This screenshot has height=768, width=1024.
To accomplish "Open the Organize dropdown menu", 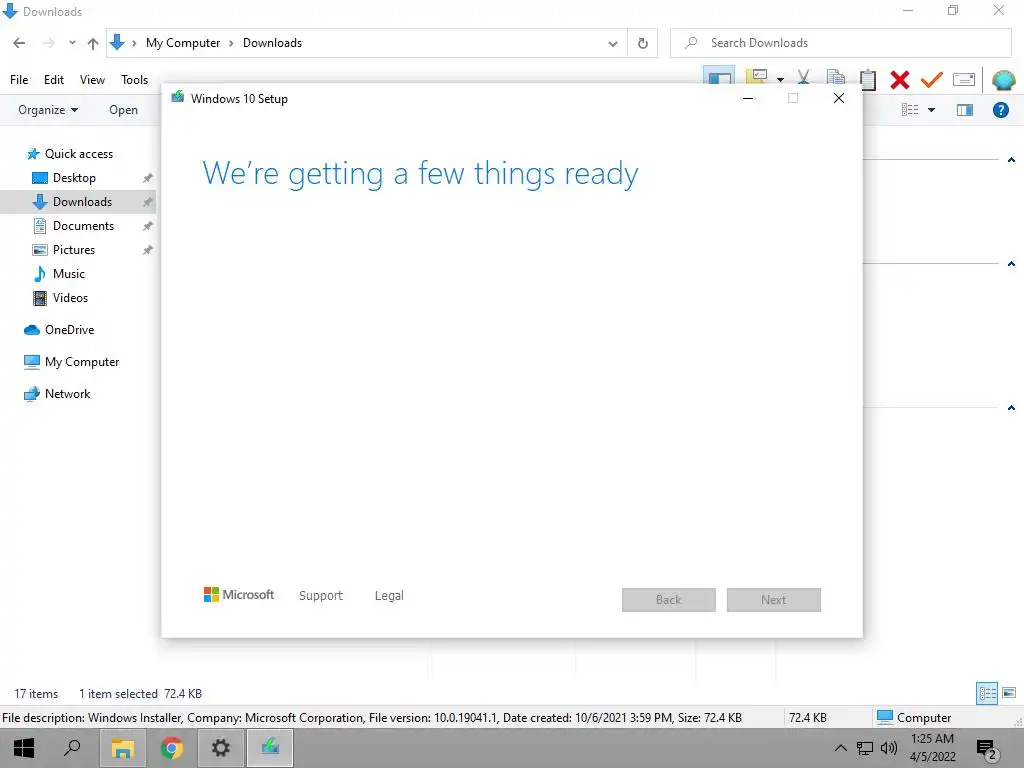I will (x=48, y=110).
